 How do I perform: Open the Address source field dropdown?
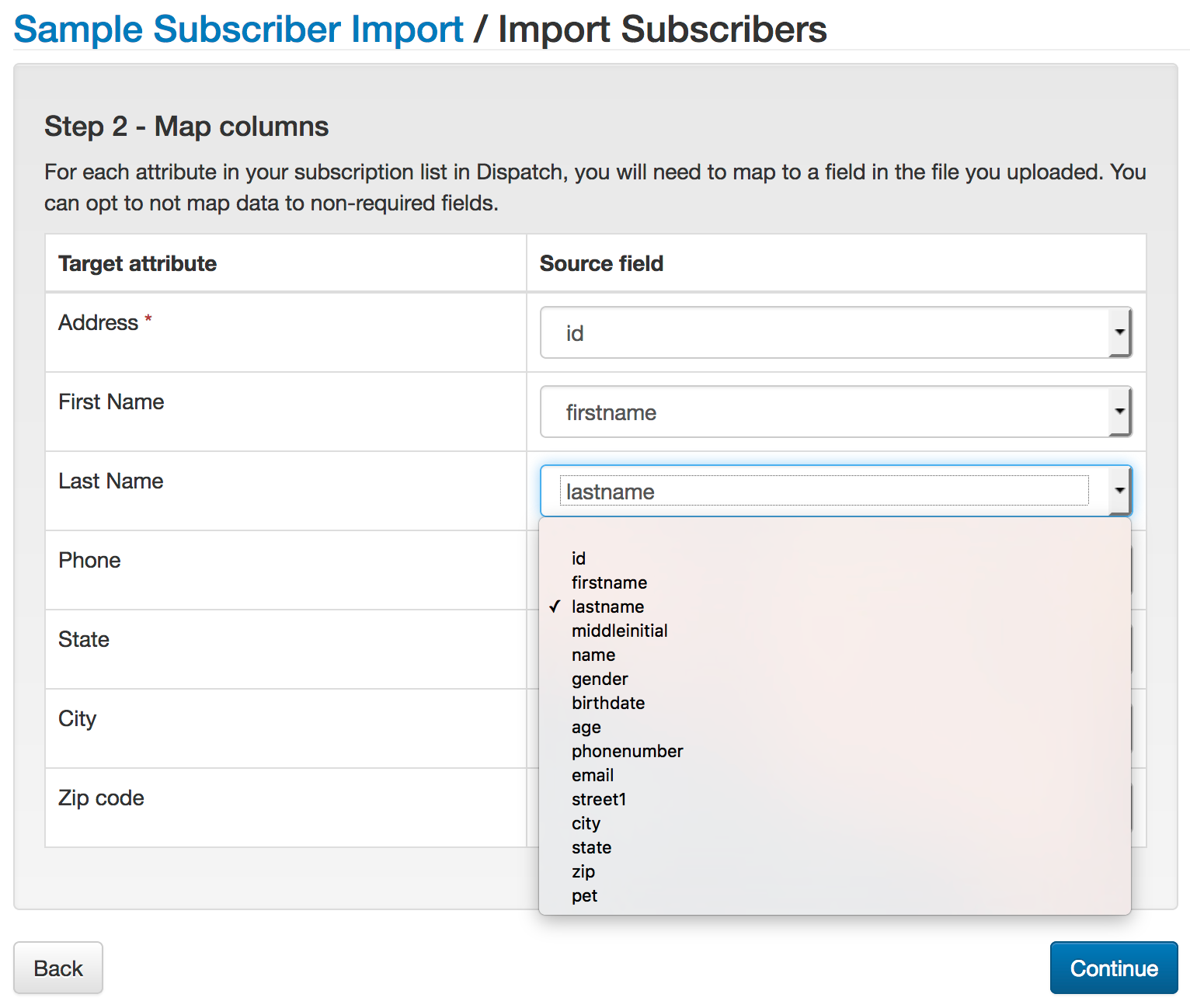(835, 333)
